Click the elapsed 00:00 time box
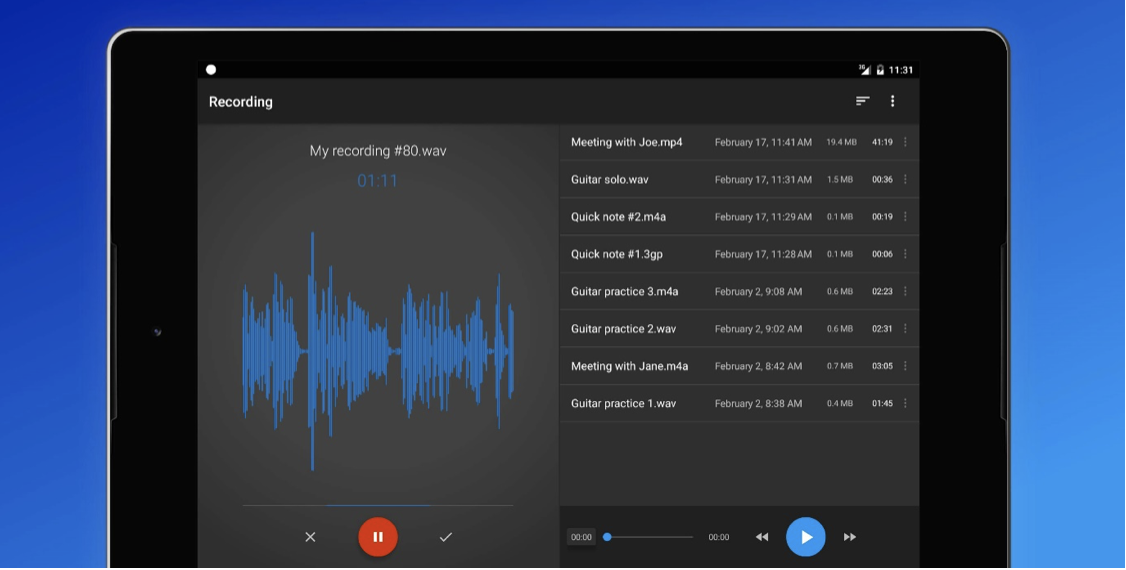 (581, 537)
